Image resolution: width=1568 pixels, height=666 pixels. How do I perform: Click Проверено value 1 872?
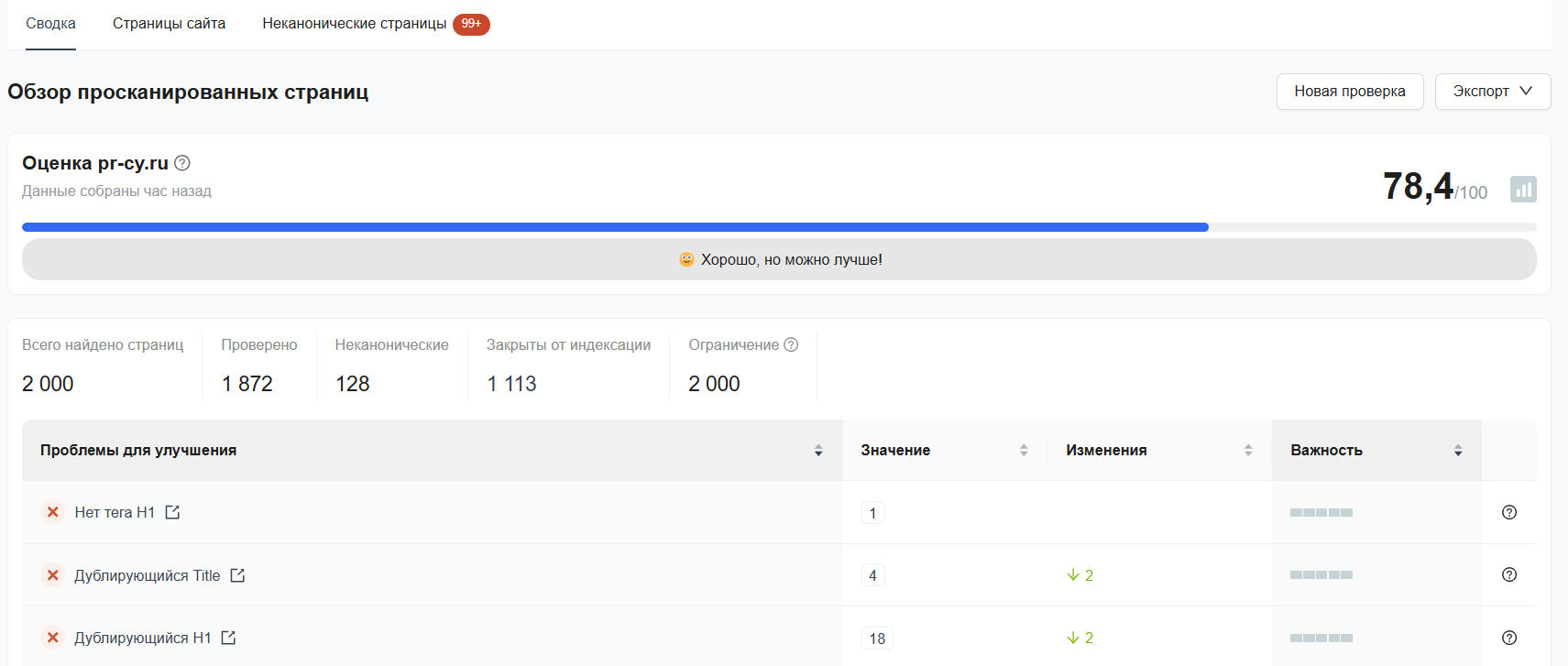tap(247, 384)
